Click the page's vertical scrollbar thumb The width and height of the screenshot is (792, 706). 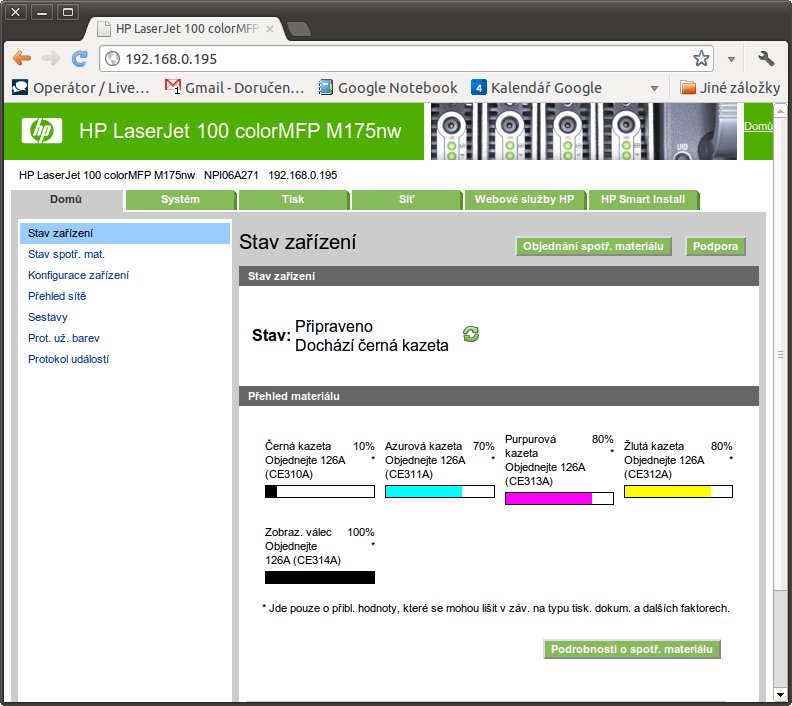780,355
